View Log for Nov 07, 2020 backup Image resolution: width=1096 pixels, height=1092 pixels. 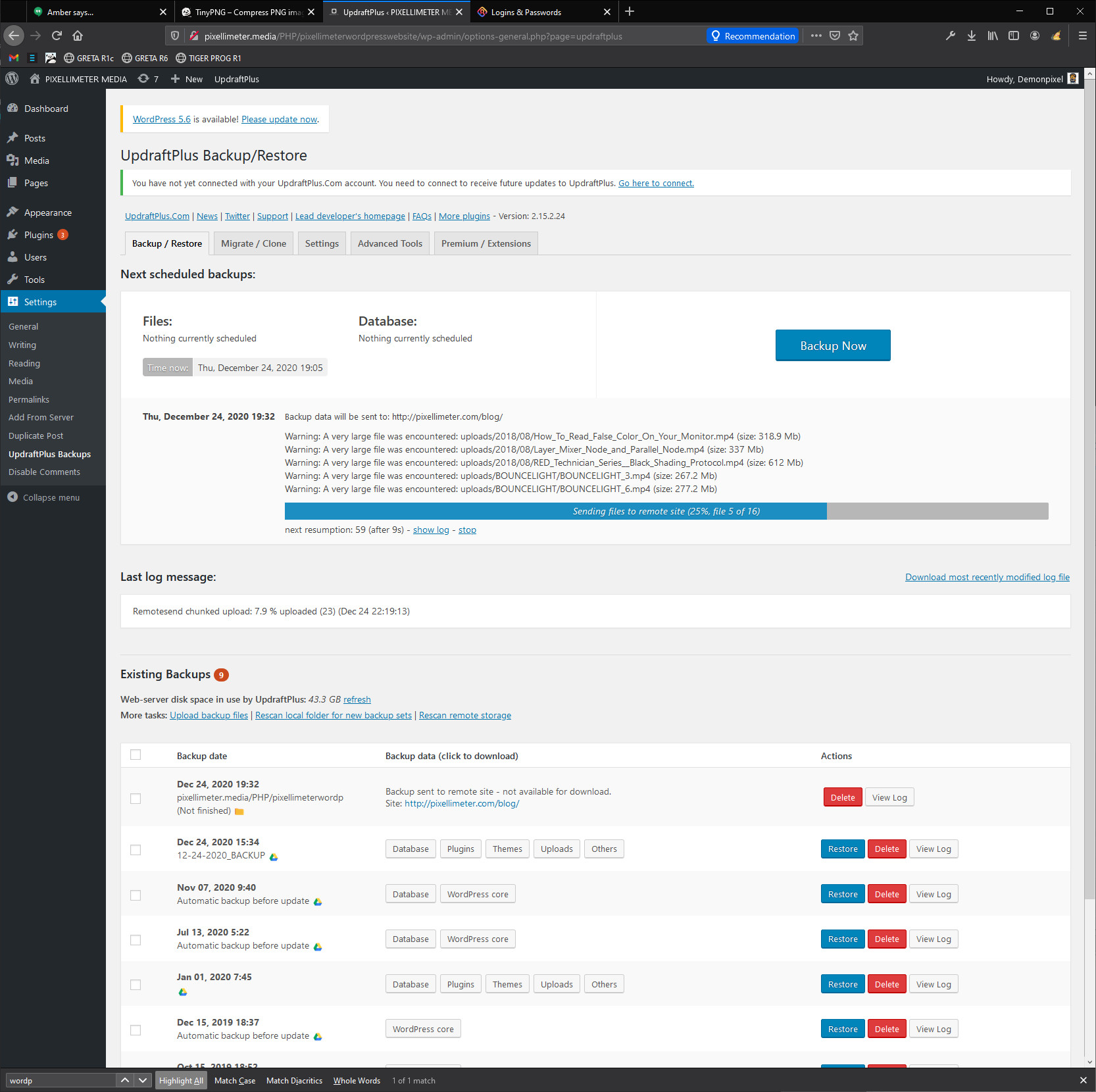(x=934, y=894)
